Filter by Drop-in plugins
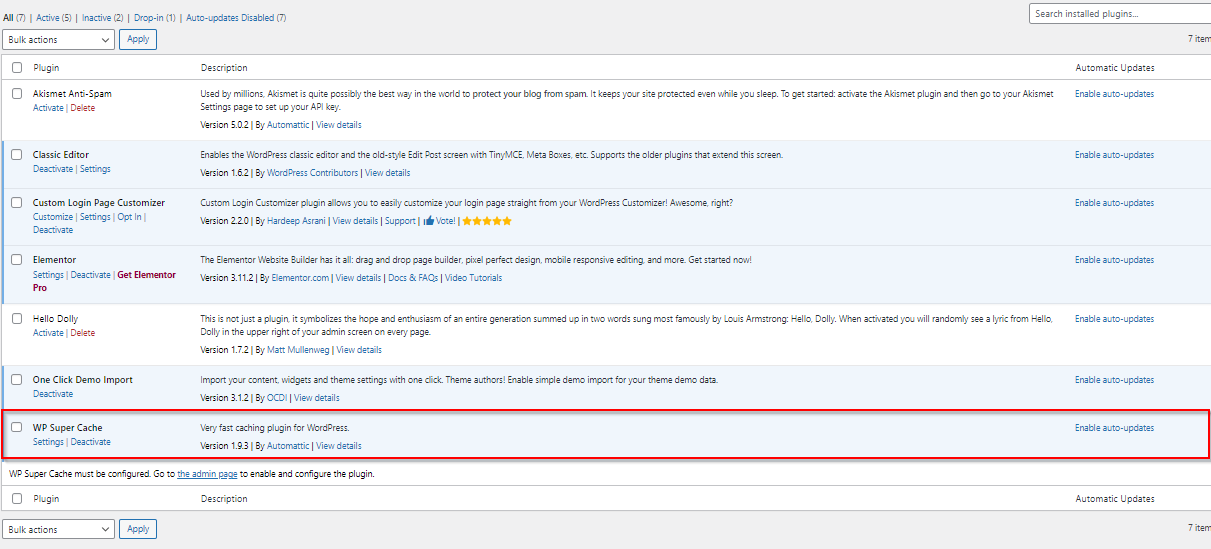1211x549 pixels. click(x=149, y=18)
